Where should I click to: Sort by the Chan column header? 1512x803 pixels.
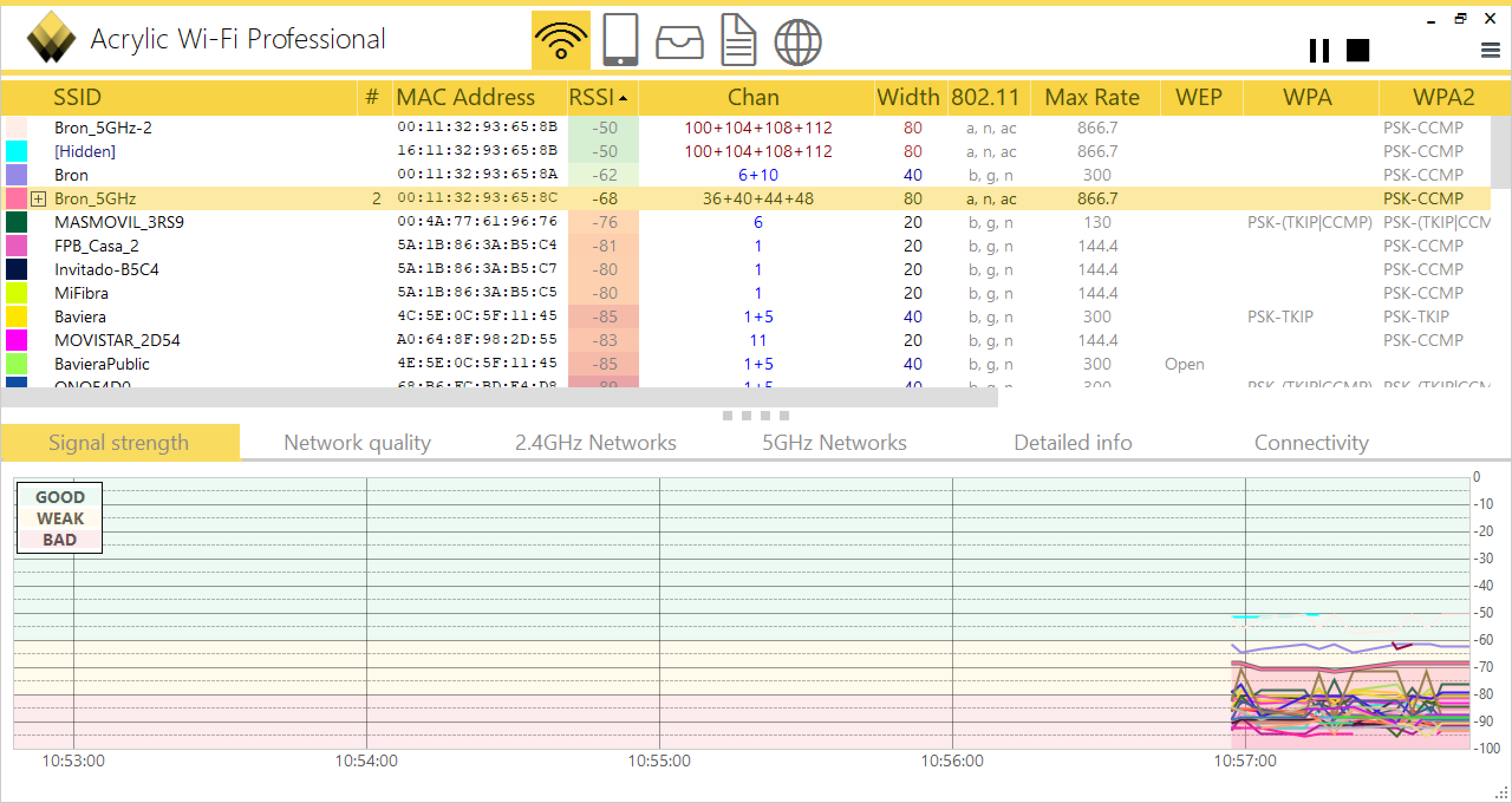coord(752,97)
